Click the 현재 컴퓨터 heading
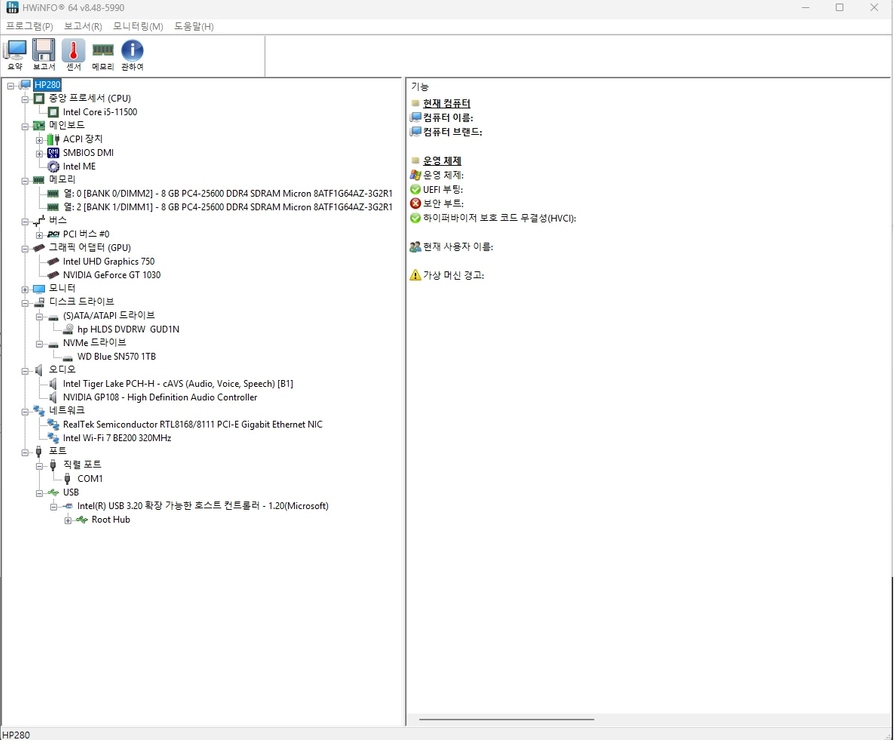Image resolution: width=895 pixels, height=750 pixels. (447, 104)
